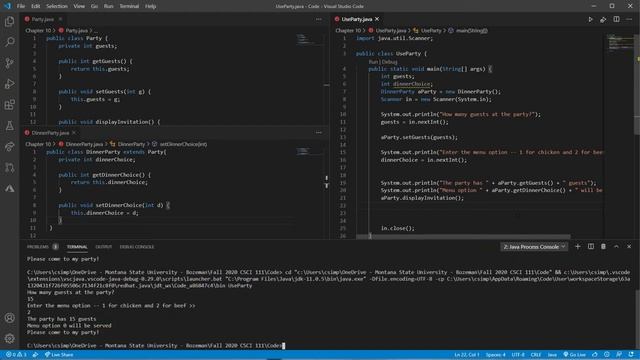This screenshot has height=360, width=640.
Task: Click Chapter 10 breadcrumb in UseParty.java editor
Action: click(348, 31)
